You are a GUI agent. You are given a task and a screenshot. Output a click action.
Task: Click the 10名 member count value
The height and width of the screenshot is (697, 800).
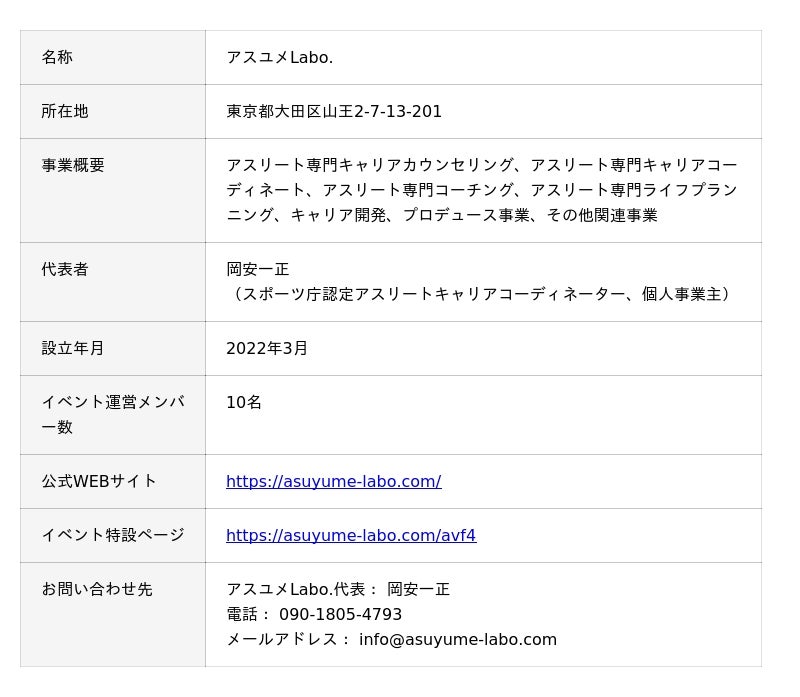(x=243, y=402)
